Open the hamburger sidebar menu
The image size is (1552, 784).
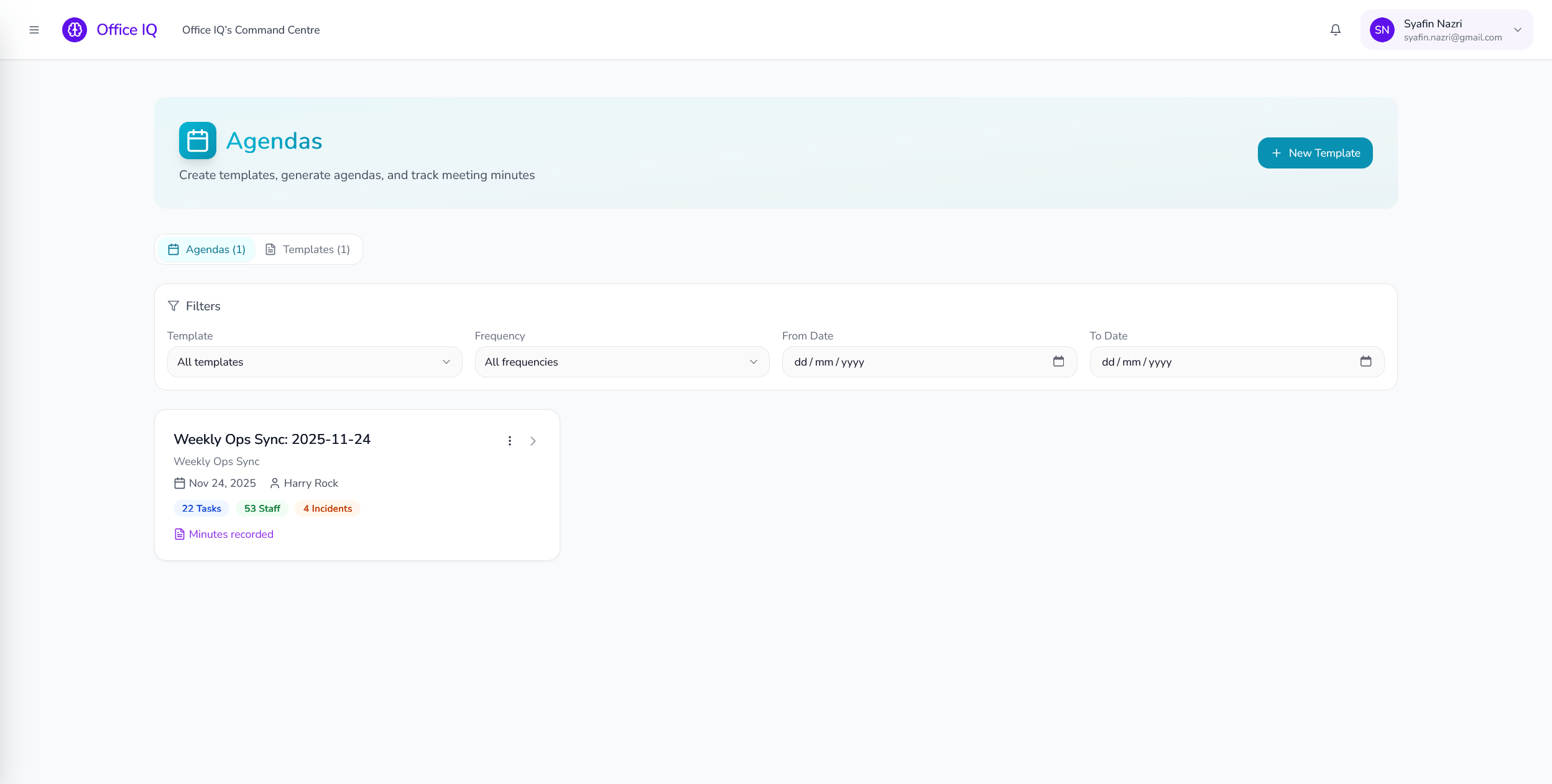(x=34, y=30)
